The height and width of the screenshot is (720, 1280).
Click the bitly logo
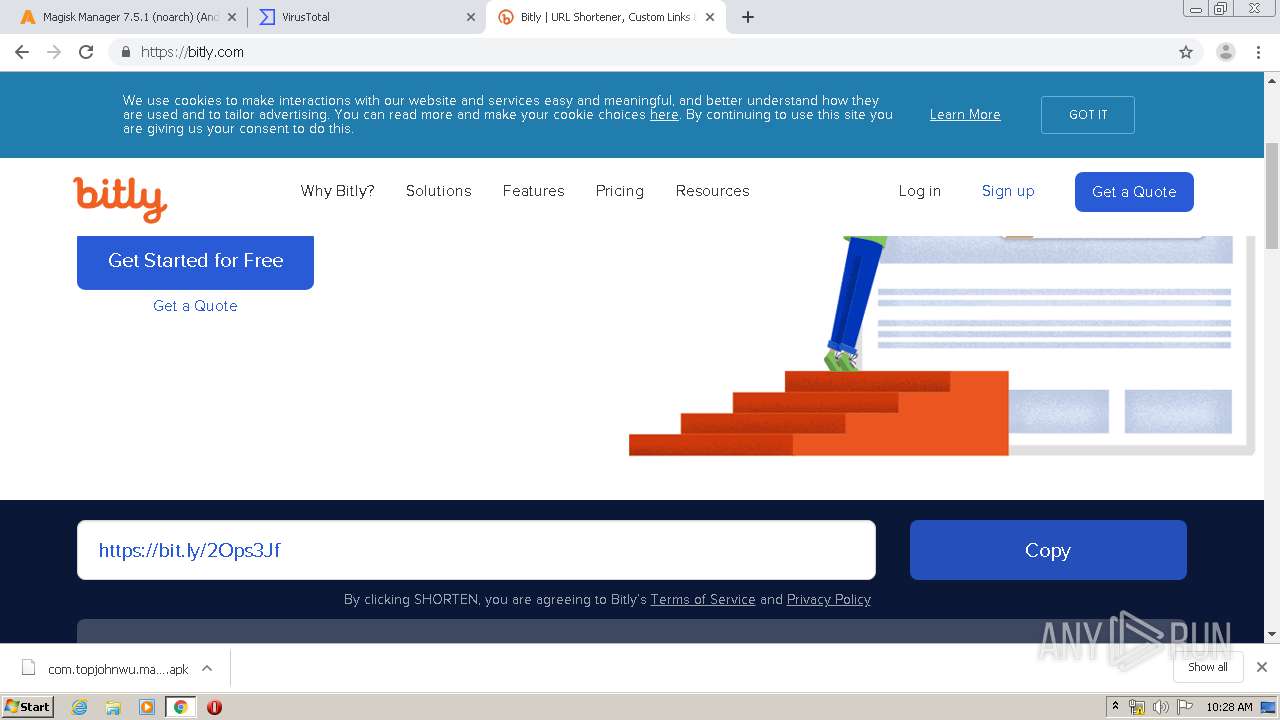[x=120, y=199]
